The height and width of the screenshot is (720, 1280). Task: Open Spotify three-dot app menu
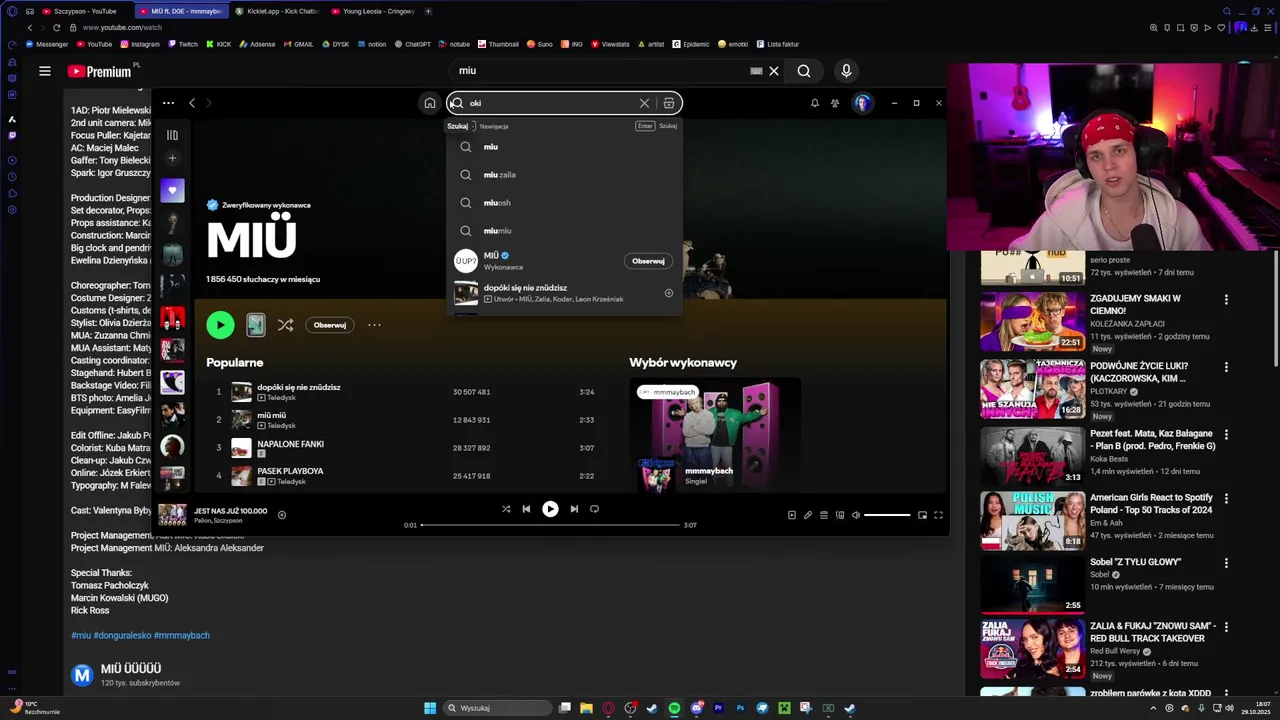click(168, 103)
